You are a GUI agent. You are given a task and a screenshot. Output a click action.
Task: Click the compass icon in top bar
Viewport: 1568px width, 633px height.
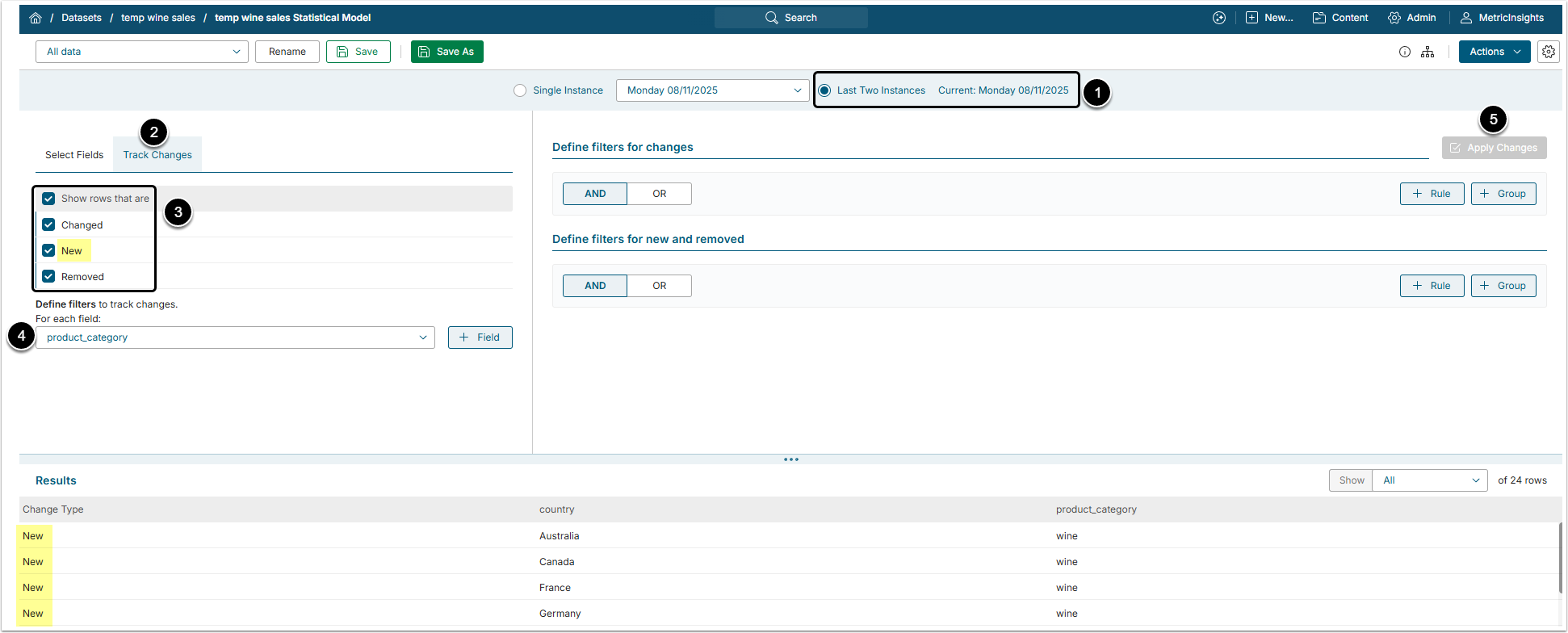point(1219,18)
